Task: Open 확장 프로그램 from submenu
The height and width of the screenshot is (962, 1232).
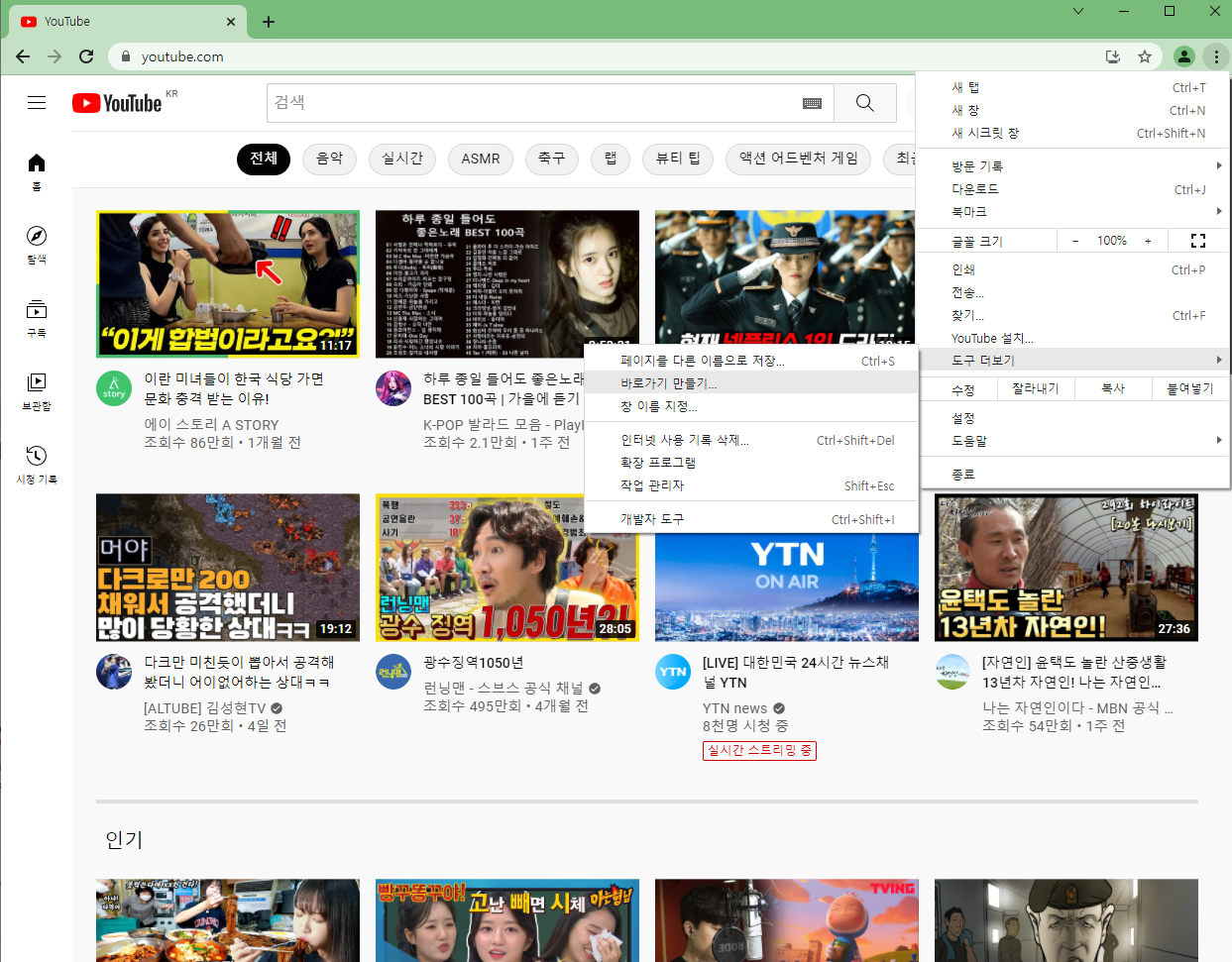Action: [x=751, y=463]
